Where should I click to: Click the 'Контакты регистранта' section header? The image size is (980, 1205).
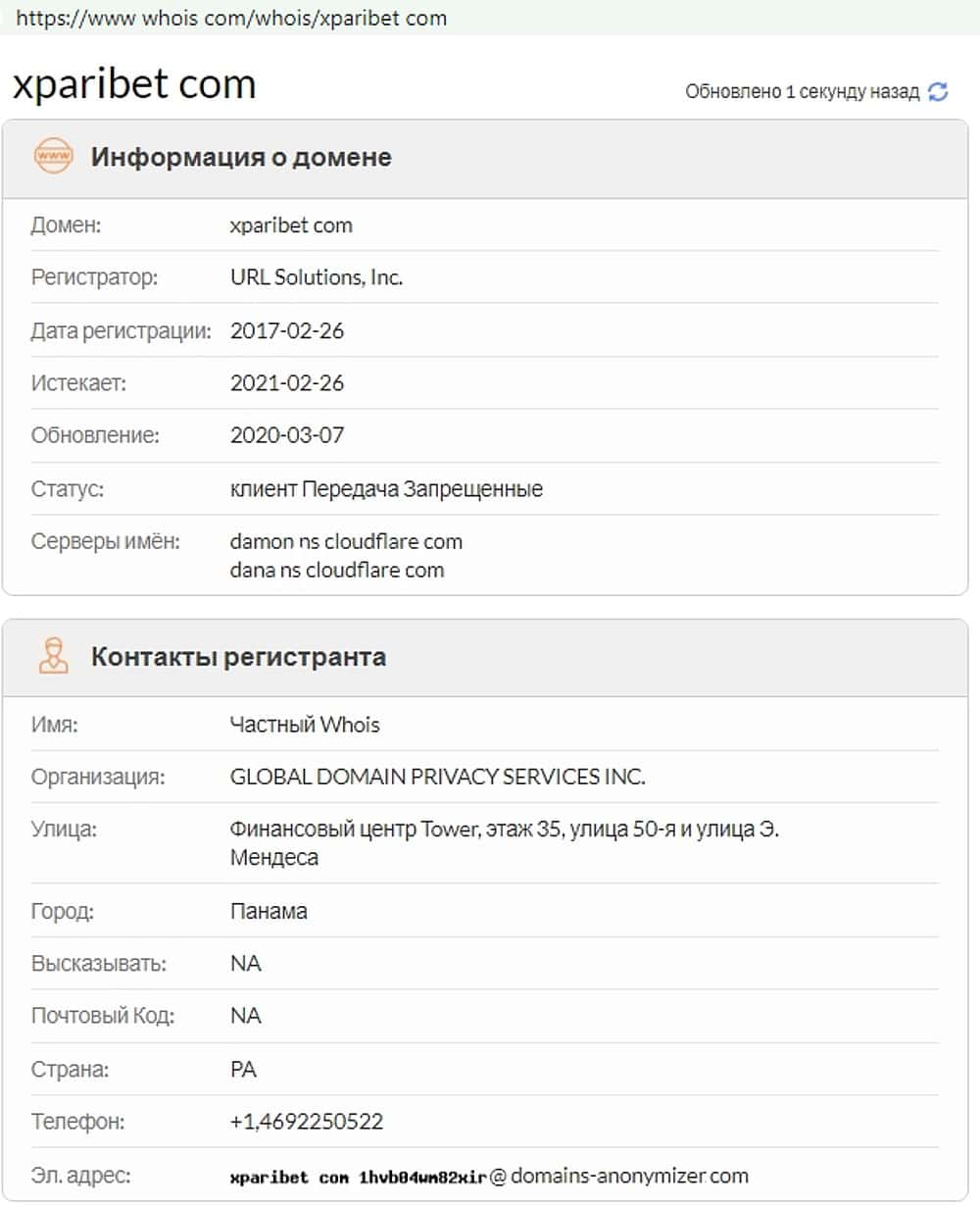238,656
